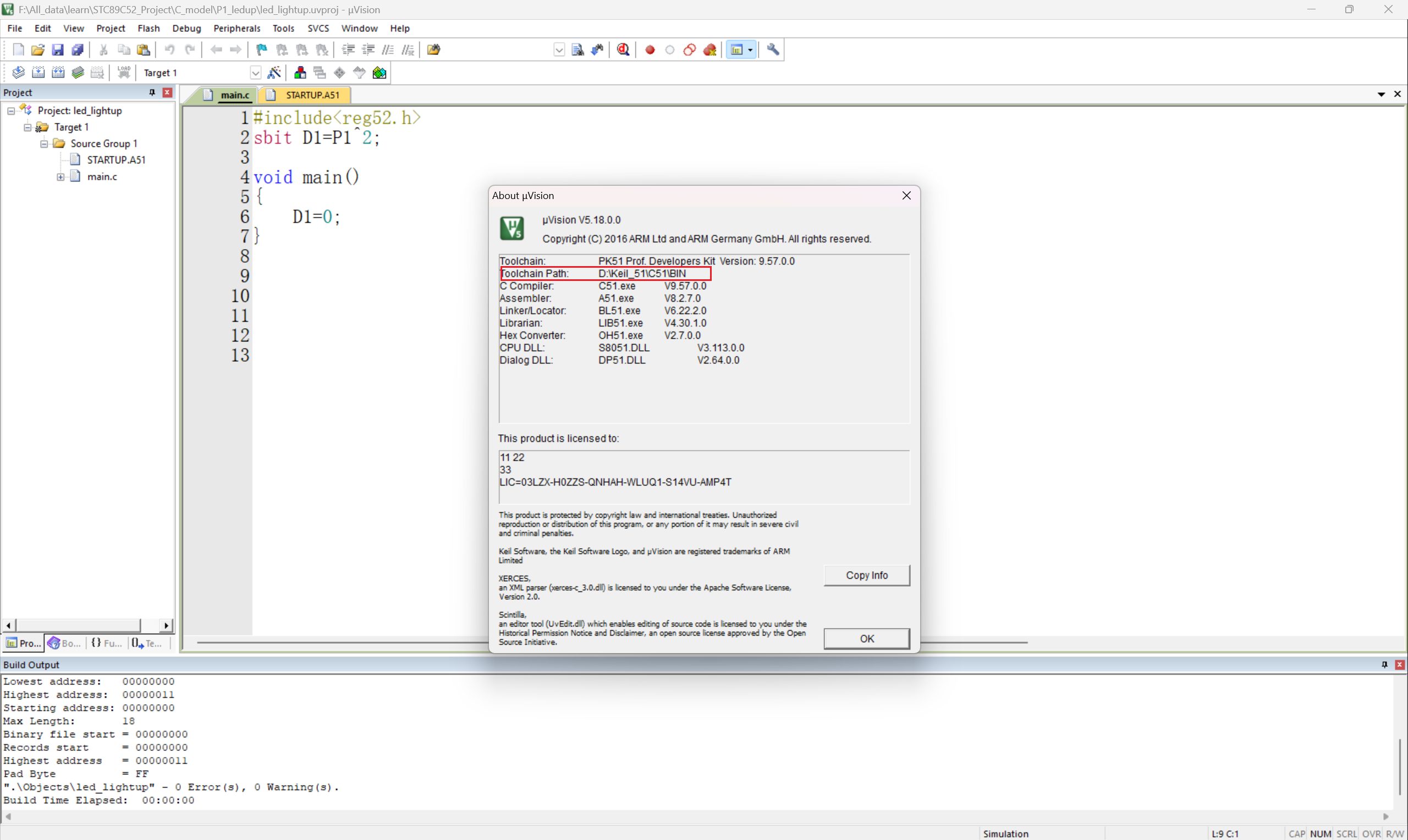Viewport: 1408px width, 840px height.
Task: Click the Build target toolbar icon
Action: [38, 73]
